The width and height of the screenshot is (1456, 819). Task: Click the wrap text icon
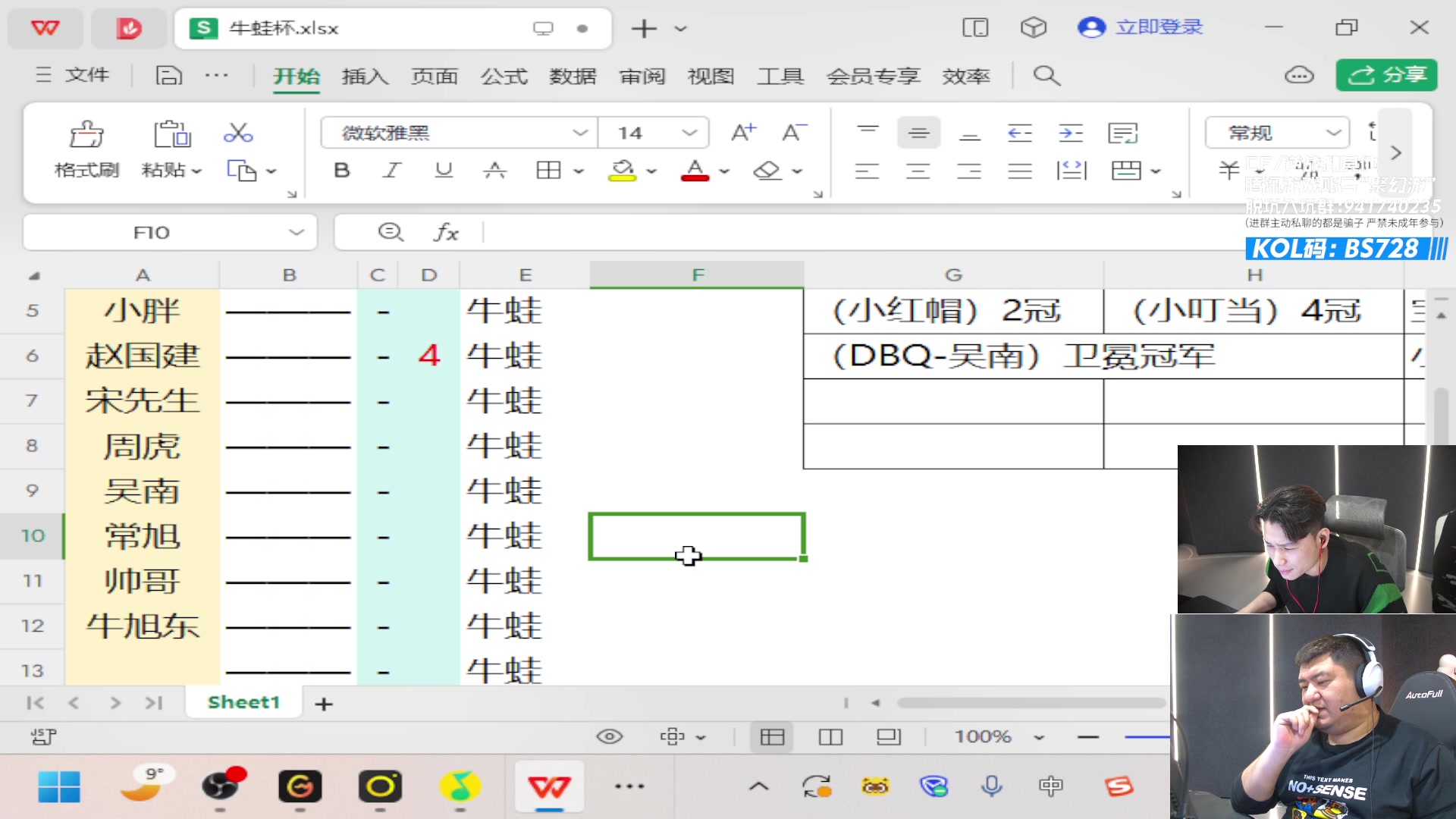tap(1122, 133)
